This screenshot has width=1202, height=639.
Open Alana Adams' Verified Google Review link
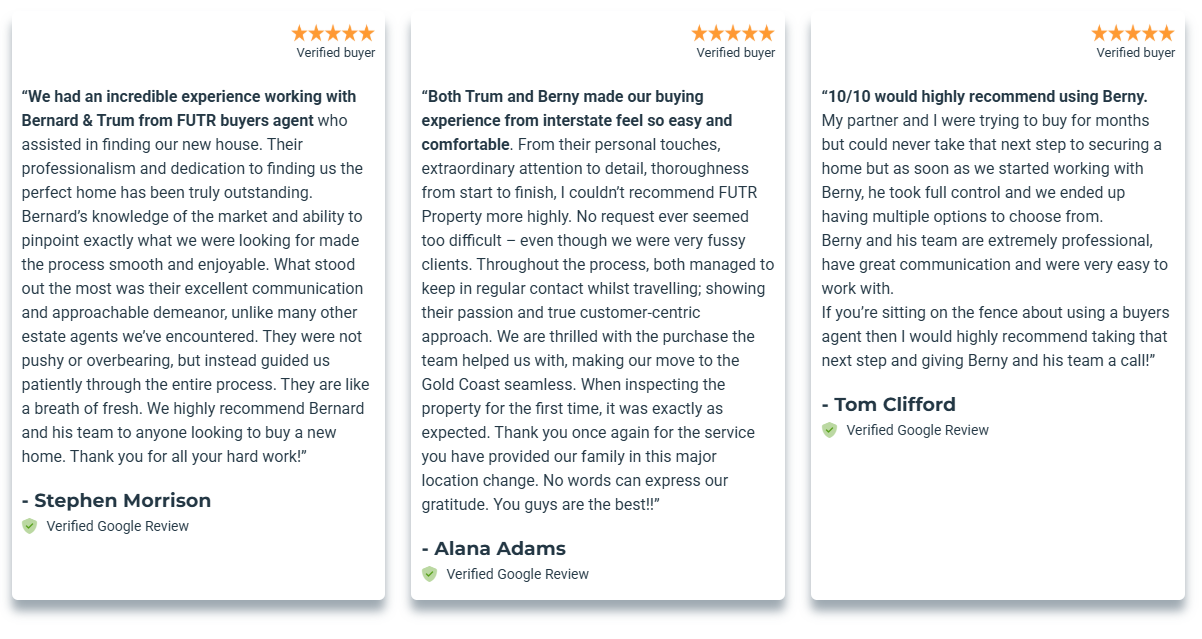[517, 574]
